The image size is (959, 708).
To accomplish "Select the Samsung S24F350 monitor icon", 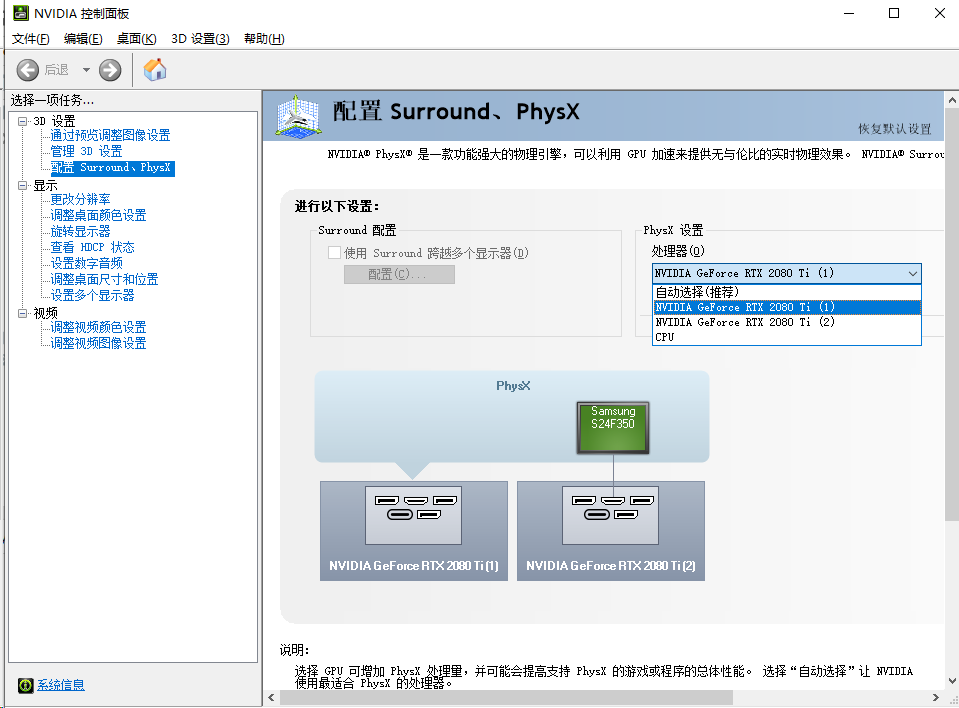I will (x=613, y=427).
